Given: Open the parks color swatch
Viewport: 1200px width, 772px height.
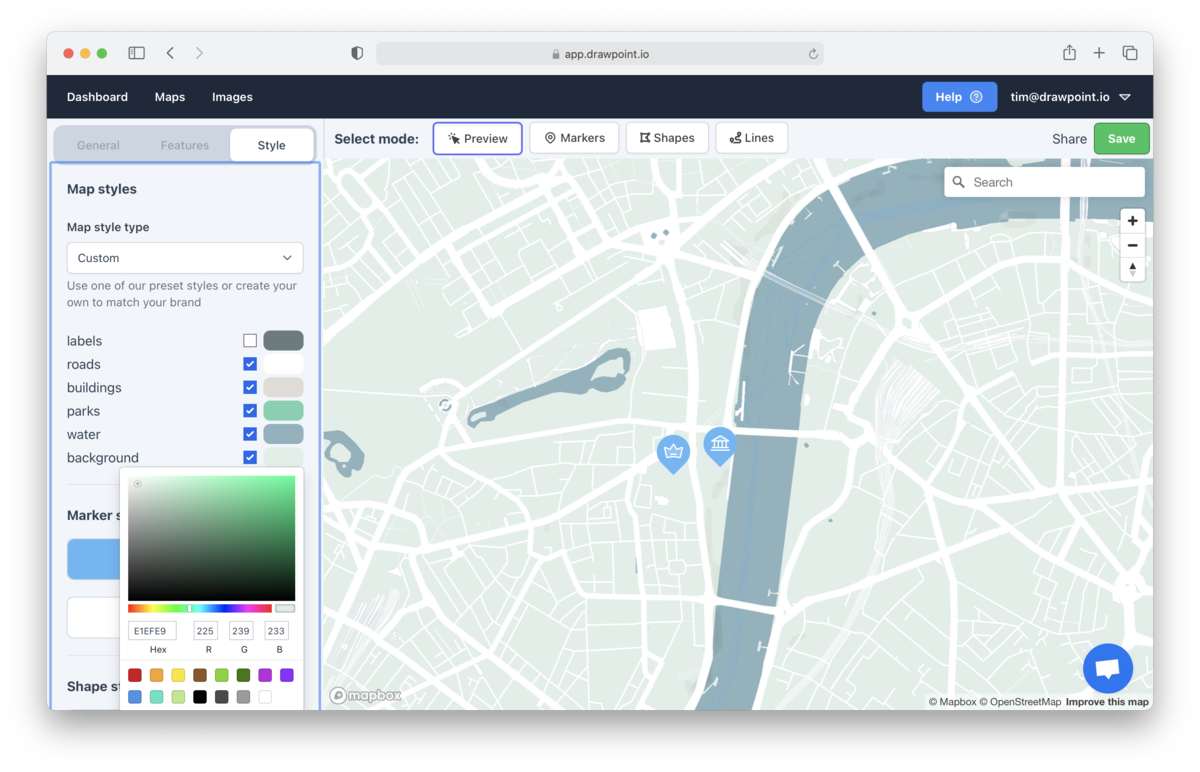Looking at the screenshot, I should (x=283, y=411).
